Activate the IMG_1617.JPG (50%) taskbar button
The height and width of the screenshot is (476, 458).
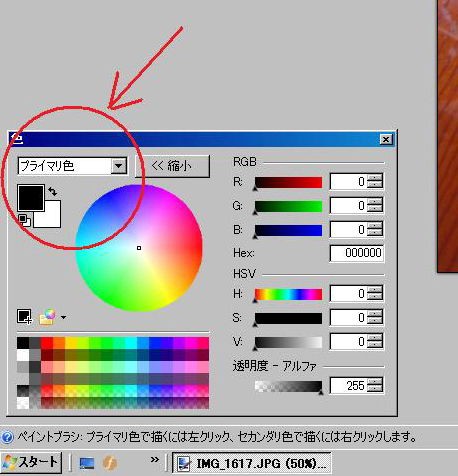(252, 463)
